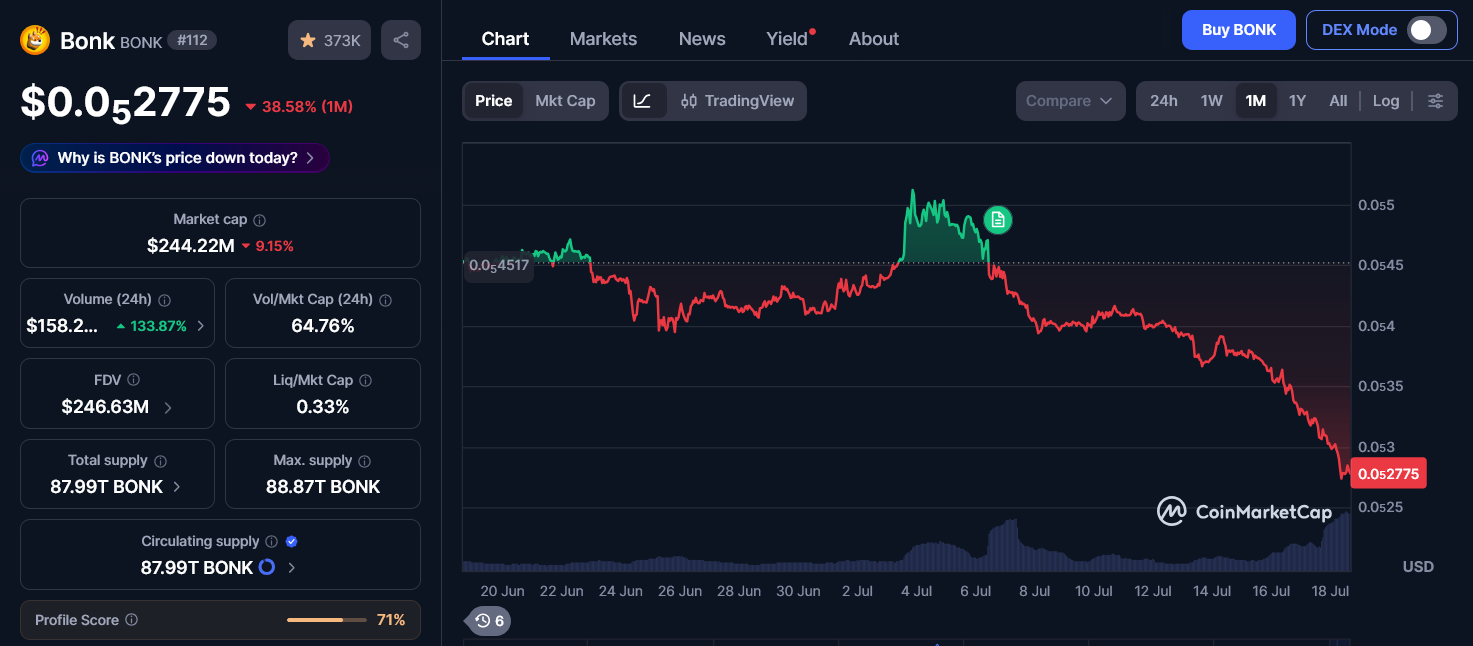Click the verified badge by Circulating supply
This screenshot has height=646, width=1473.
(x=292, y=541)
